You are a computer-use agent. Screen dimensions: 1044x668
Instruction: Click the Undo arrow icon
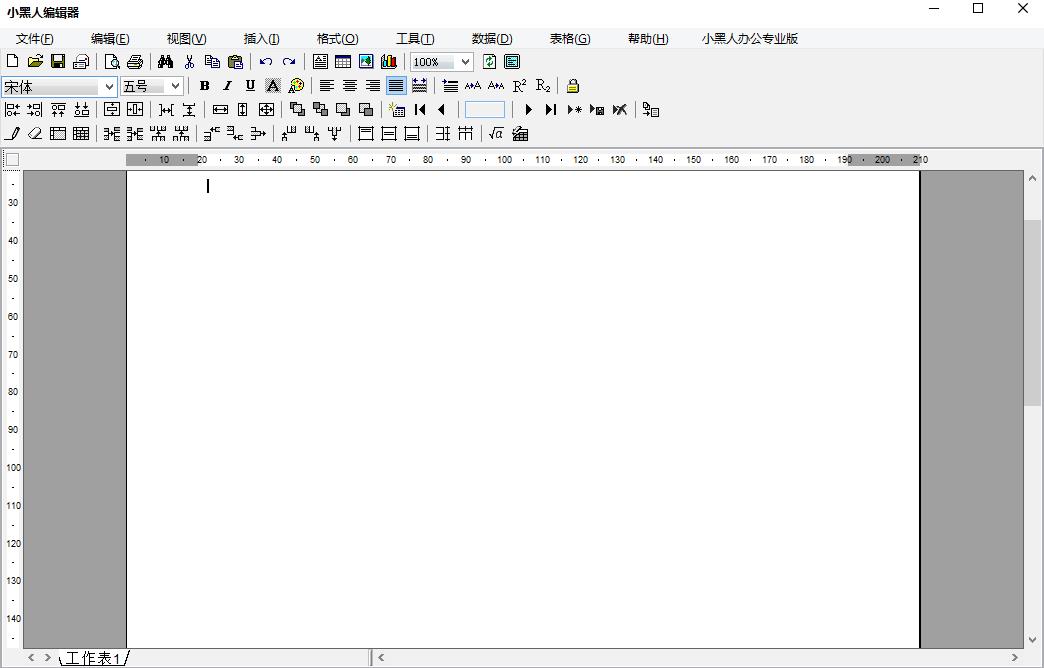[266, 62]
